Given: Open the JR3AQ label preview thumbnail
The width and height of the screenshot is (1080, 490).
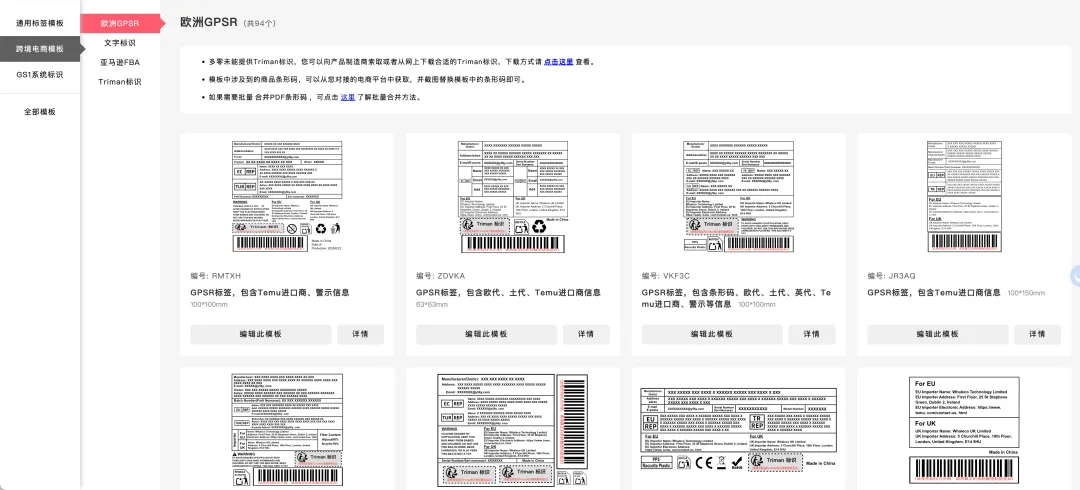Looking at the screenshot, I should 964,196.
